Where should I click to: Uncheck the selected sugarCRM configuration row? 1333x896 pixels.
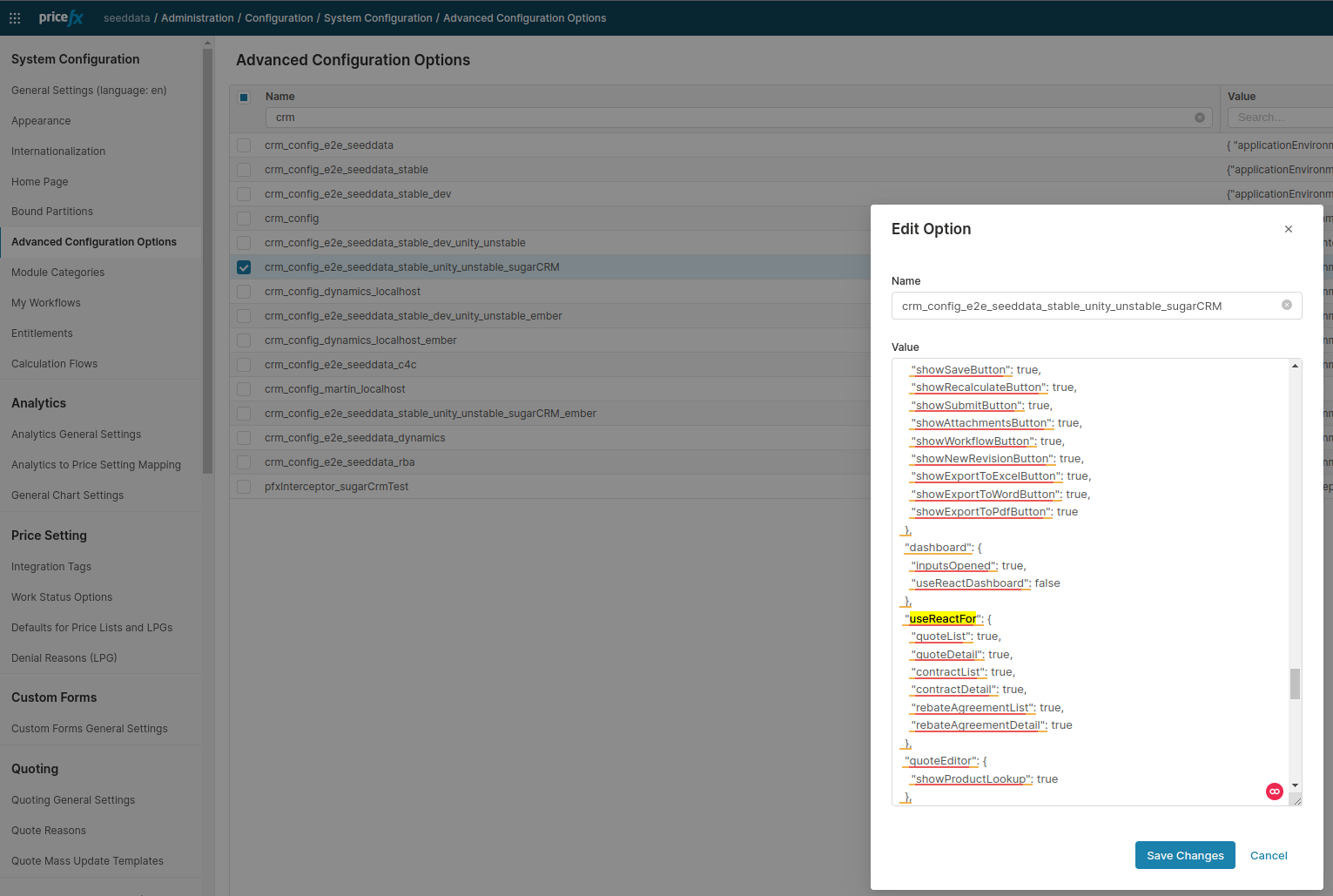244,267
